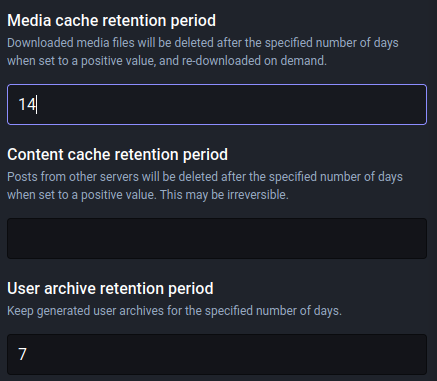The image size is (437, 381).
Task: Click the word "User" in the third heading
Action: [23, 288]
